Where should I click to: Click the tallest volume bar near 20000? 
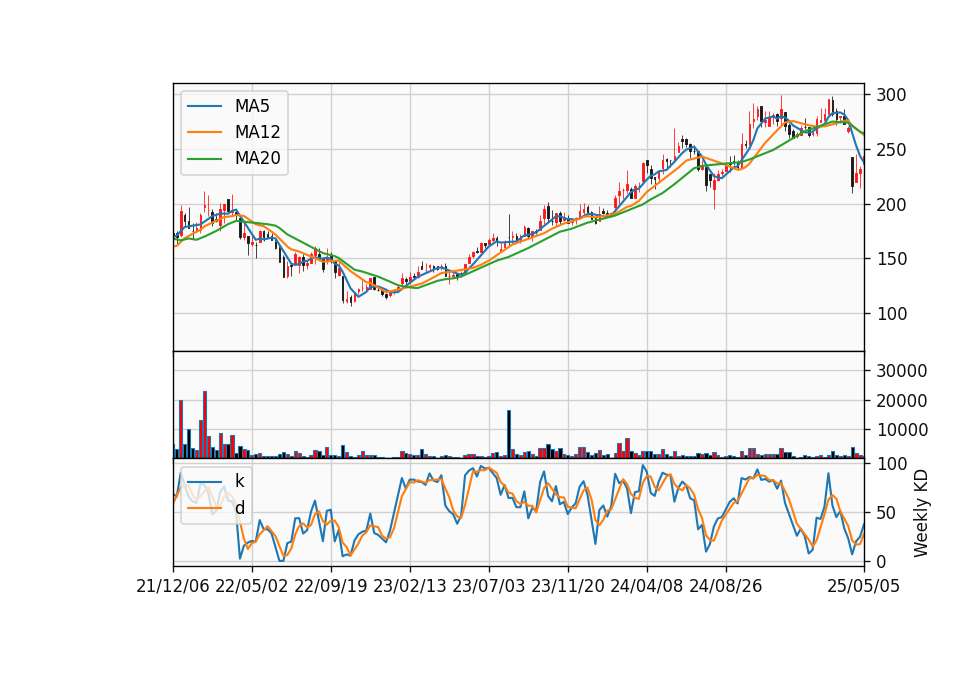(x=205, y=425)
